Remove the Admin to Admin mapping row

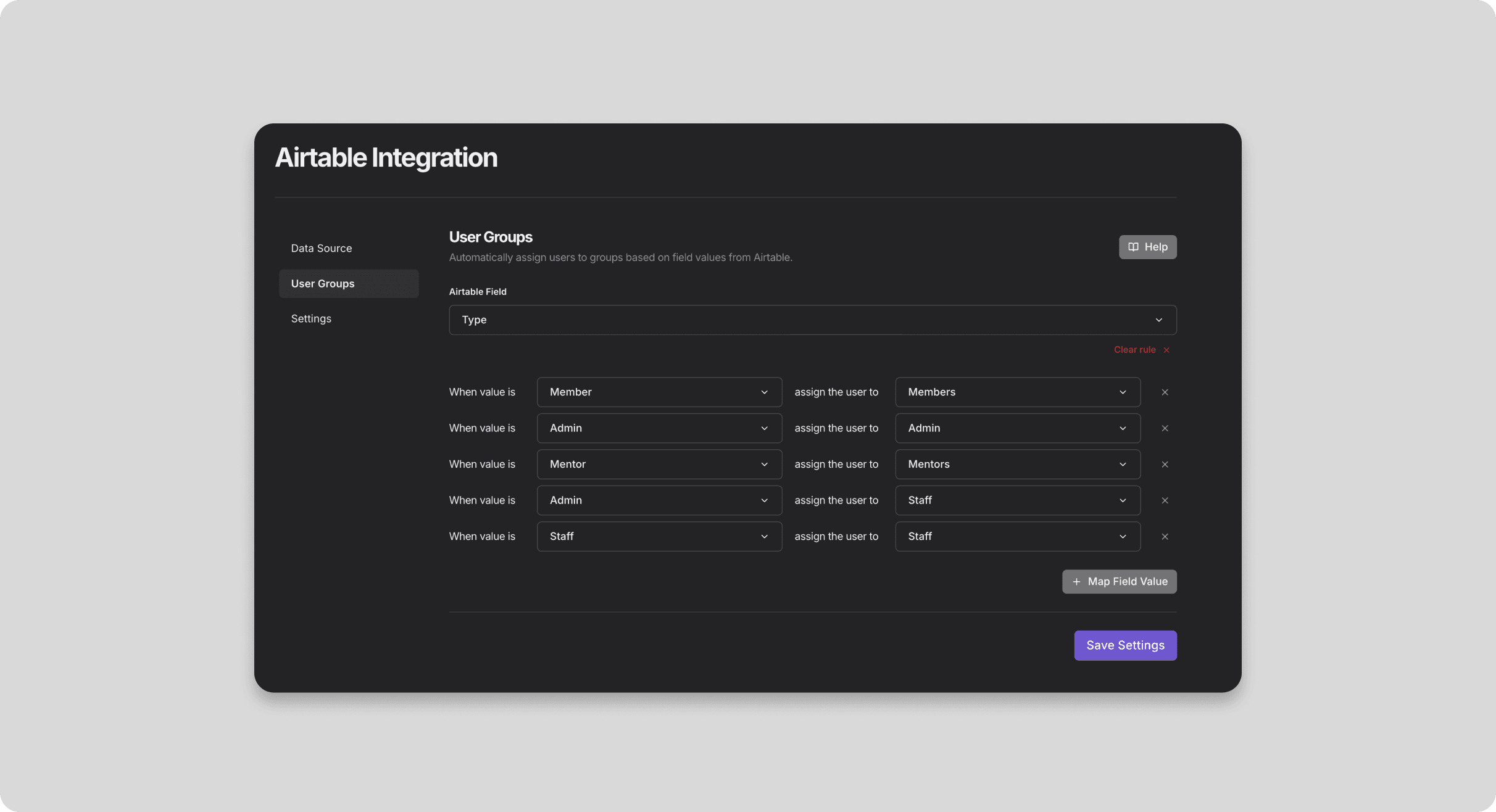[x=1165, y=428]
